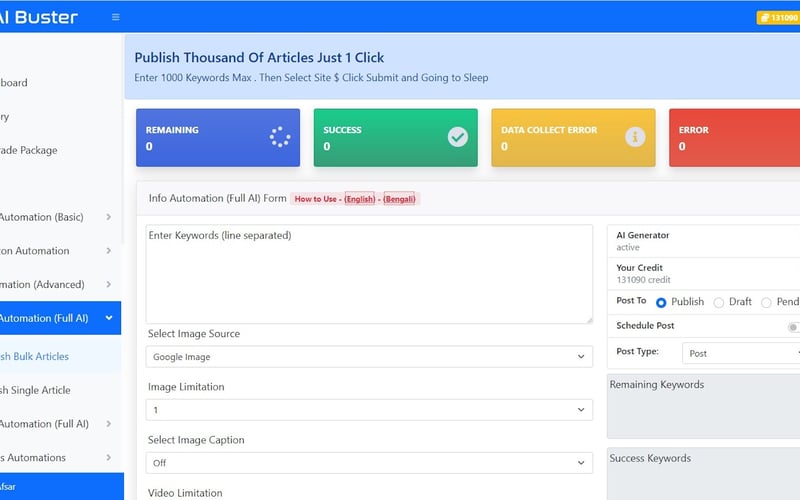Click the red Error count card

point(735,137)
